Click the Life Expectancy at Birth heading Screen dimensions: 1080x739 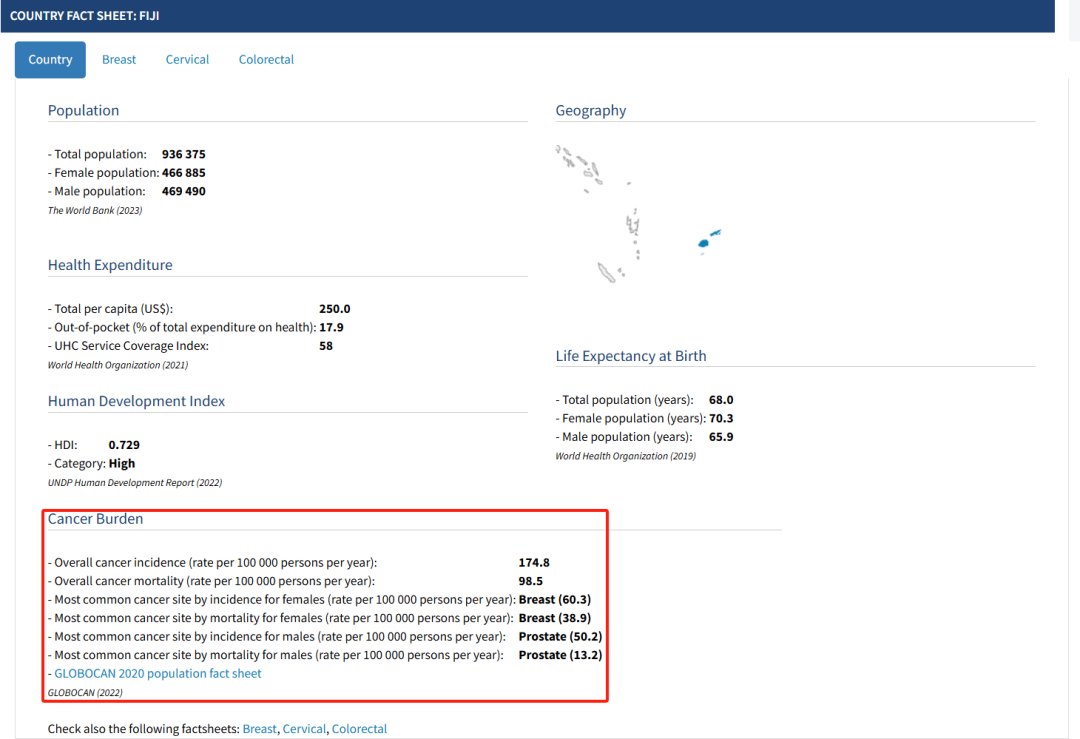pyautogui.click(x=631, y=356)
